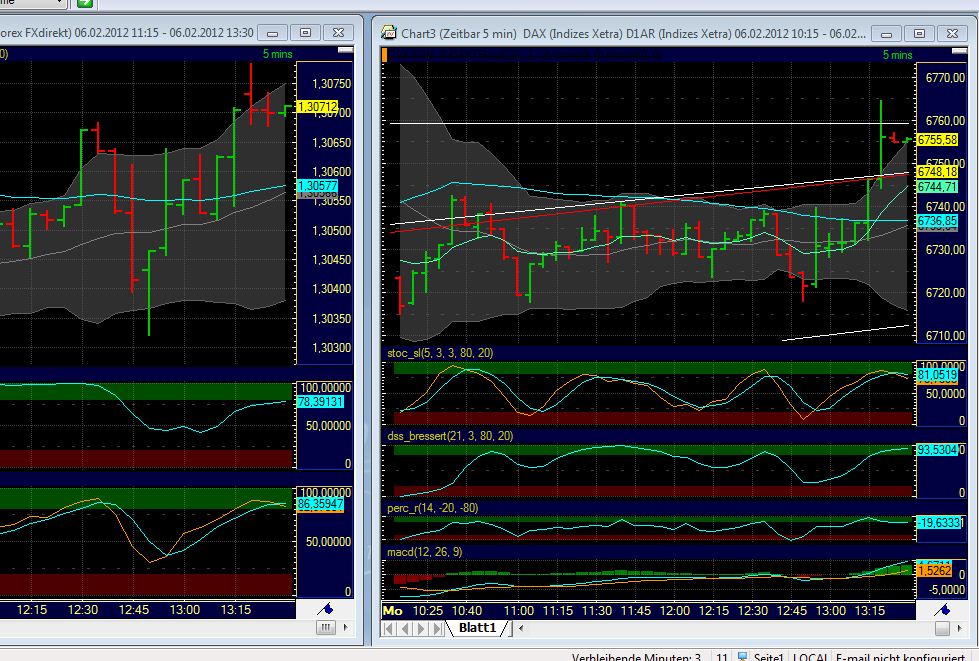Click the -19,6333 perc_r value tag
The height and width of the screenshot is (661, 979).
939,522
